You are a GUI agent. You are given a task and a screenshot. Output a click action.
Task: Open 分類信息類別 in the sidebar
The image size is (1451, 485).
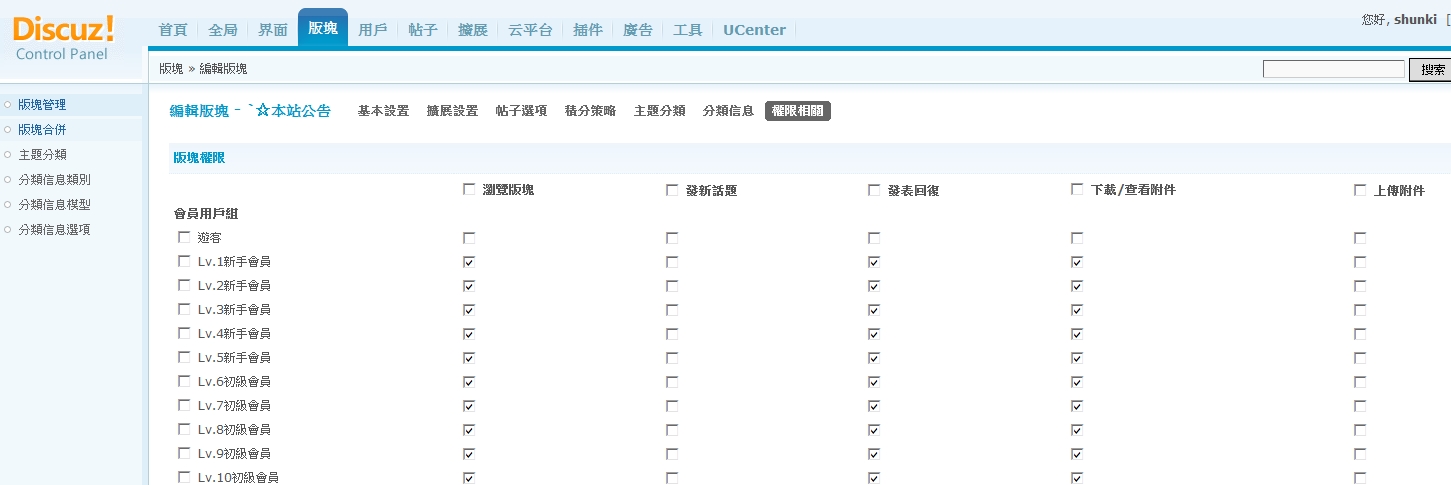(x=55, y=180)
